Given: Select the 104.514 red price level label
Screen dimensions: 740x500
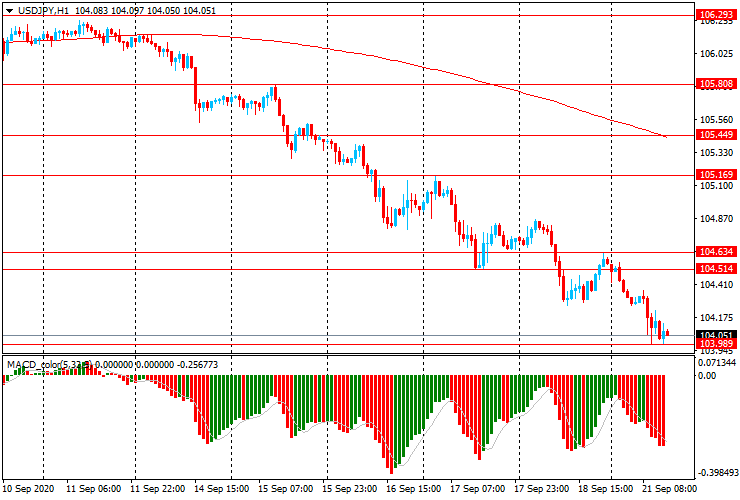Looking at the screenshot, I should [716, 269].
